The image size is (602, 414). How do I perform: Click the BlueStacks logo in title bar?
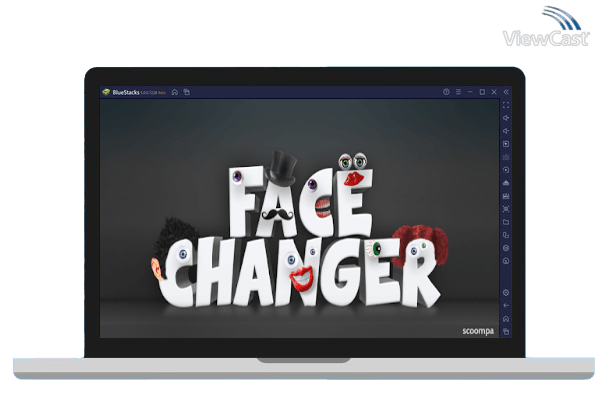pyautogui.click(x=106, y=92)
